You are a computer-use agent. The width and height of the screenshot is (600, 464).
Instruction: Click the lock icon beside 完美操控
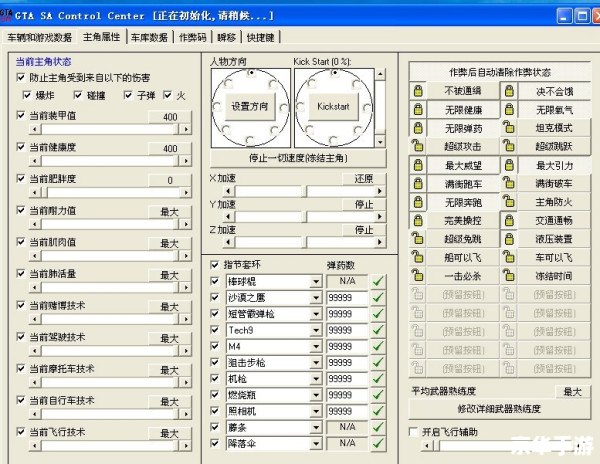tap(418, 220)
